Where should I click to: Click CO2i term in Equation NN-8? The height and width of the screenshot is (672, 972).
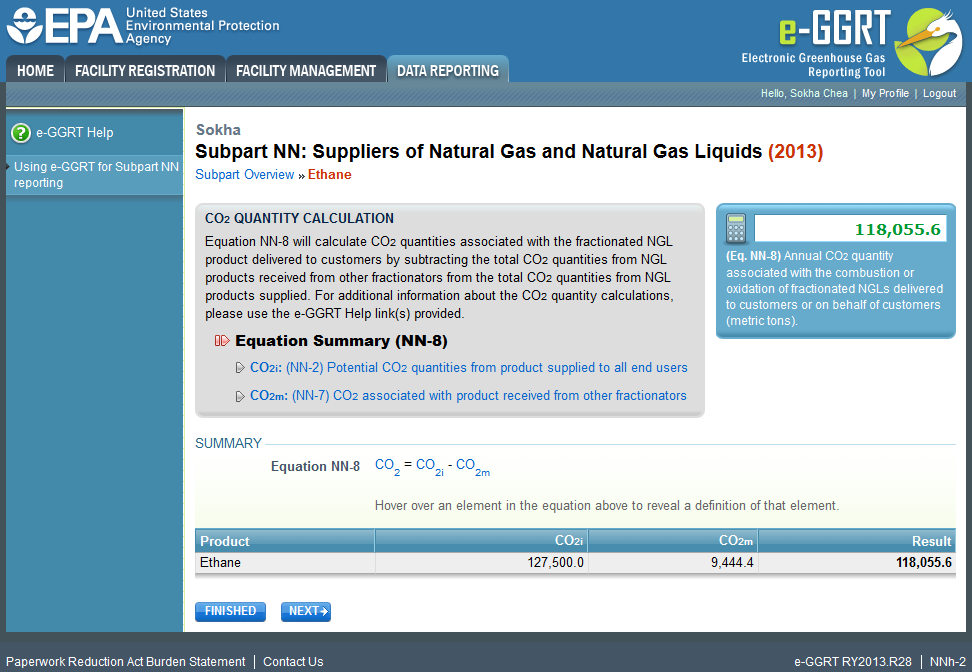coord(430,466)
